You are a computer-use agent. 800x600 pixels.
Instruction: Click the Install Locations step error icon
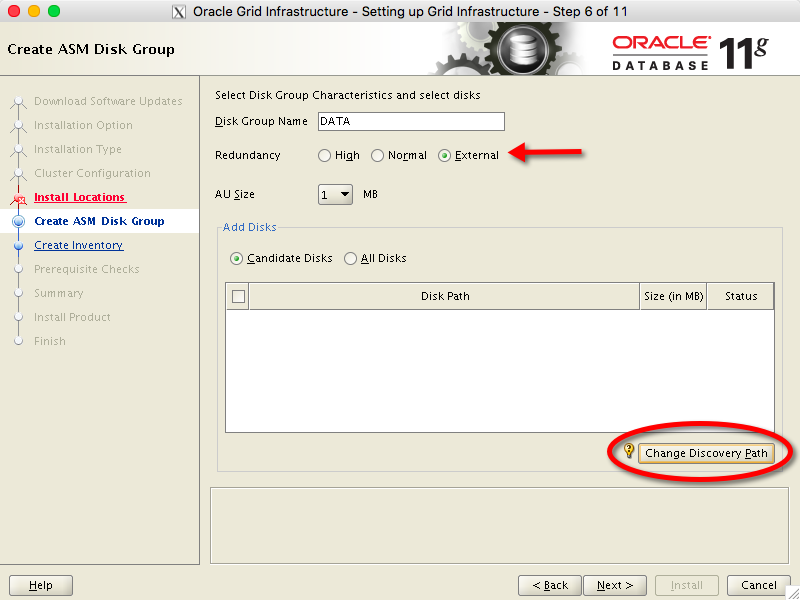click(18, 198)
